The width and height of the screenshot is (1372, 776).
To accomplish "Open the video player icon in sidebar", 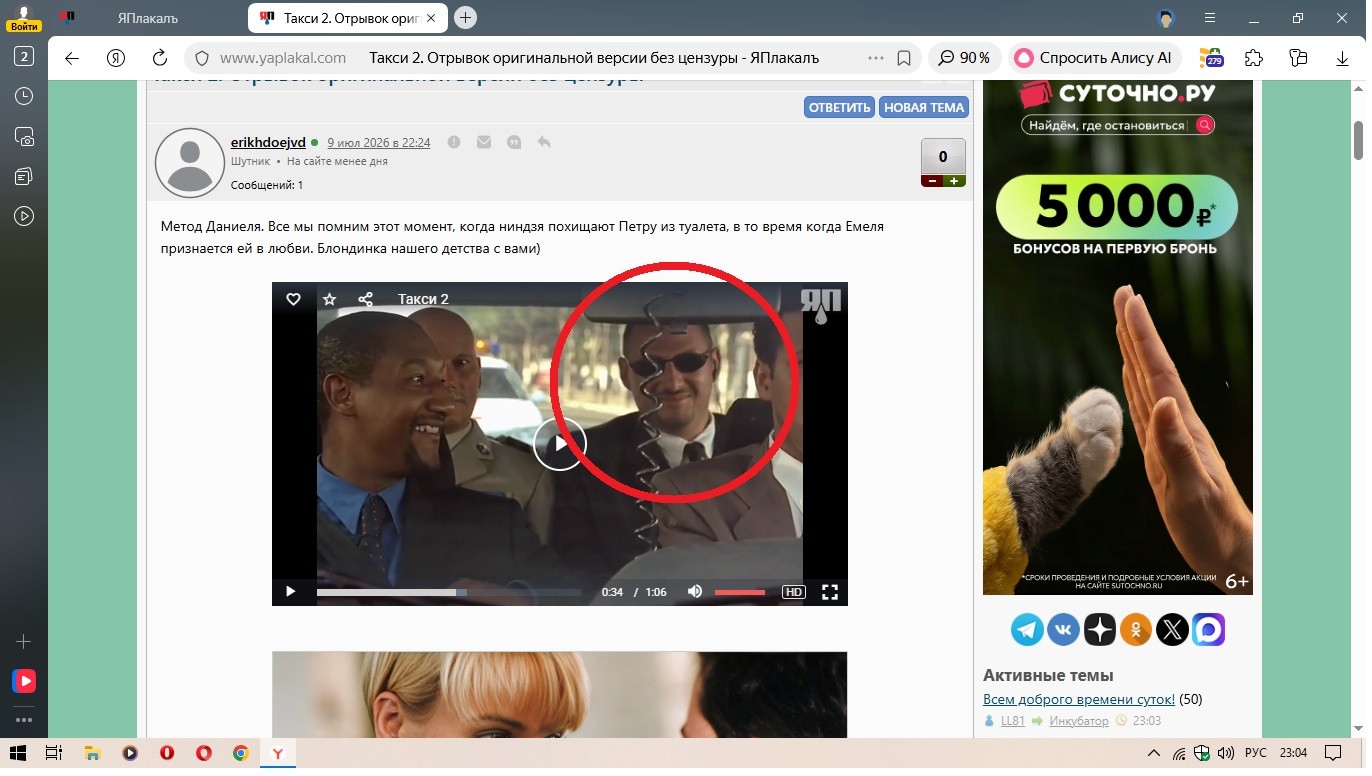I will 24,216.
